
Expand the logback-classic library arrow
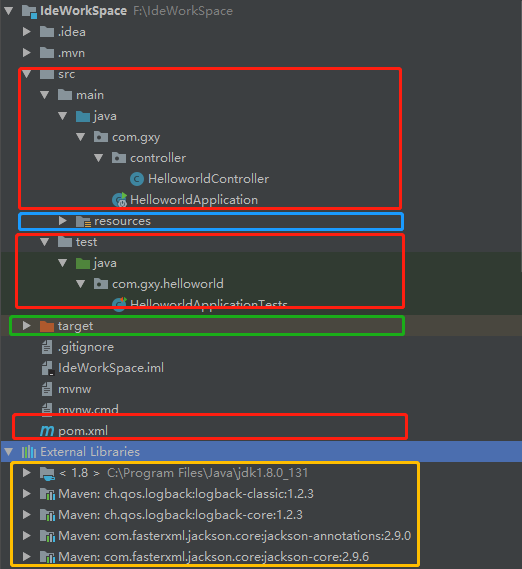click(26, 494)
